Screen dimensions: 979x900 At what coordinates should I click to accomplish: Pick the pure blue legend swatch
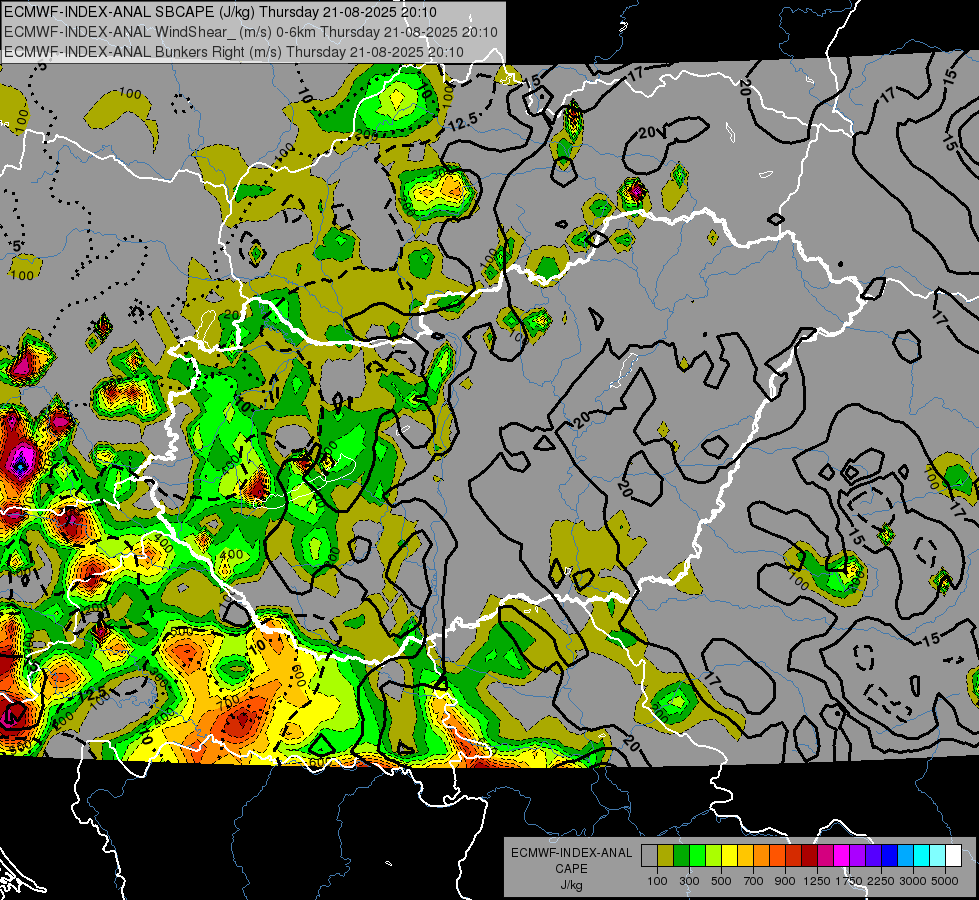tap(890, 855)
